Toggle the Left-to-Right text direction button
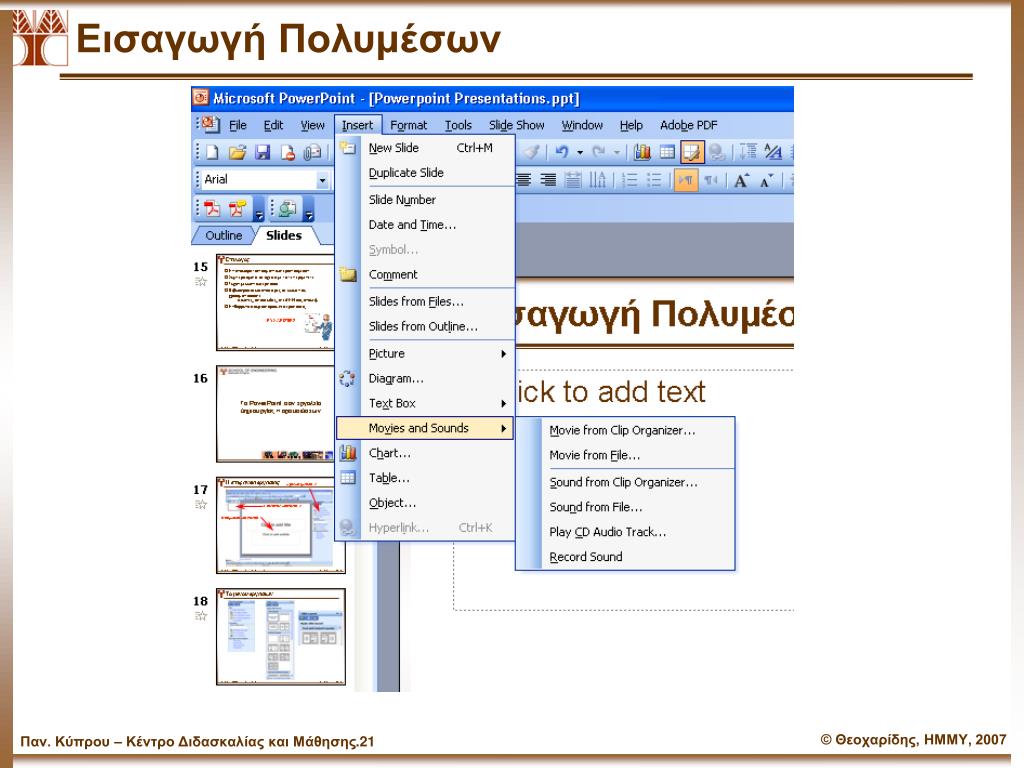Image resolution: width=1024 pixels, height=768 pixels. [686, 180]
